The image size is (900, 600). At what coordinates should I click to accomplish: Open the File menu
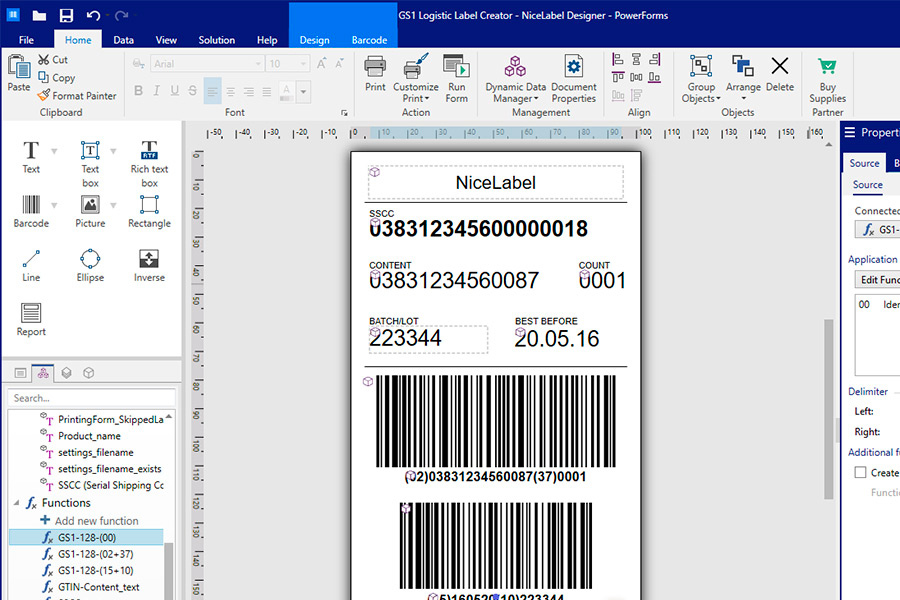[26, 40]
